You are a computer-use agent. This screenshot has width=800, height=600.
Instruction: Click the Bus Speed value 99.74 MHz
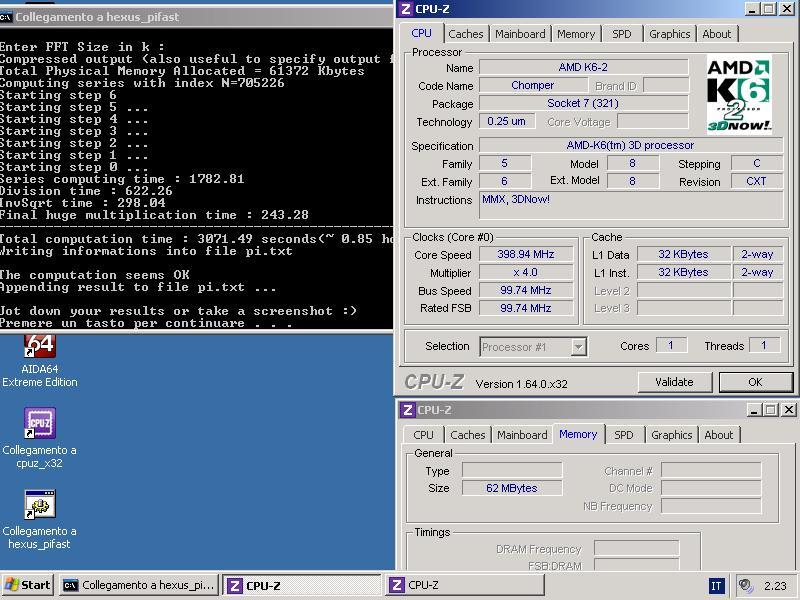click(x=526, y=290)
